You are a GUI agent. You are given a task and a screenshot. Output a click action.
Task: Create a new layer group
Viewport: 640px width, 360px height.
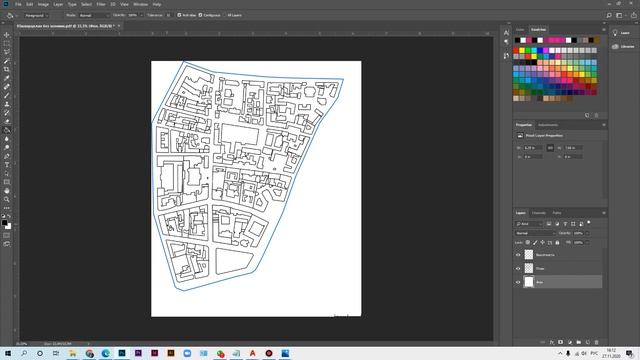click(578, 342)
